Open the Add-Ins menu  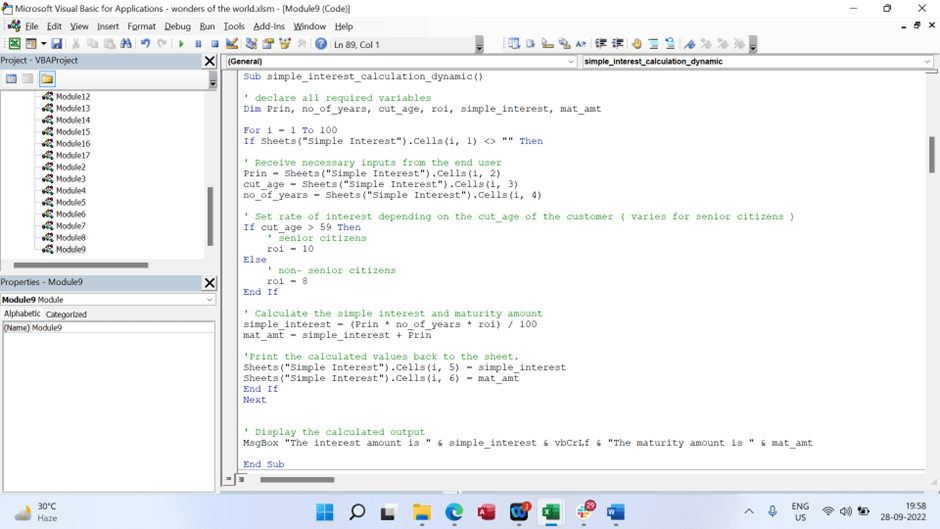[269, 26]
